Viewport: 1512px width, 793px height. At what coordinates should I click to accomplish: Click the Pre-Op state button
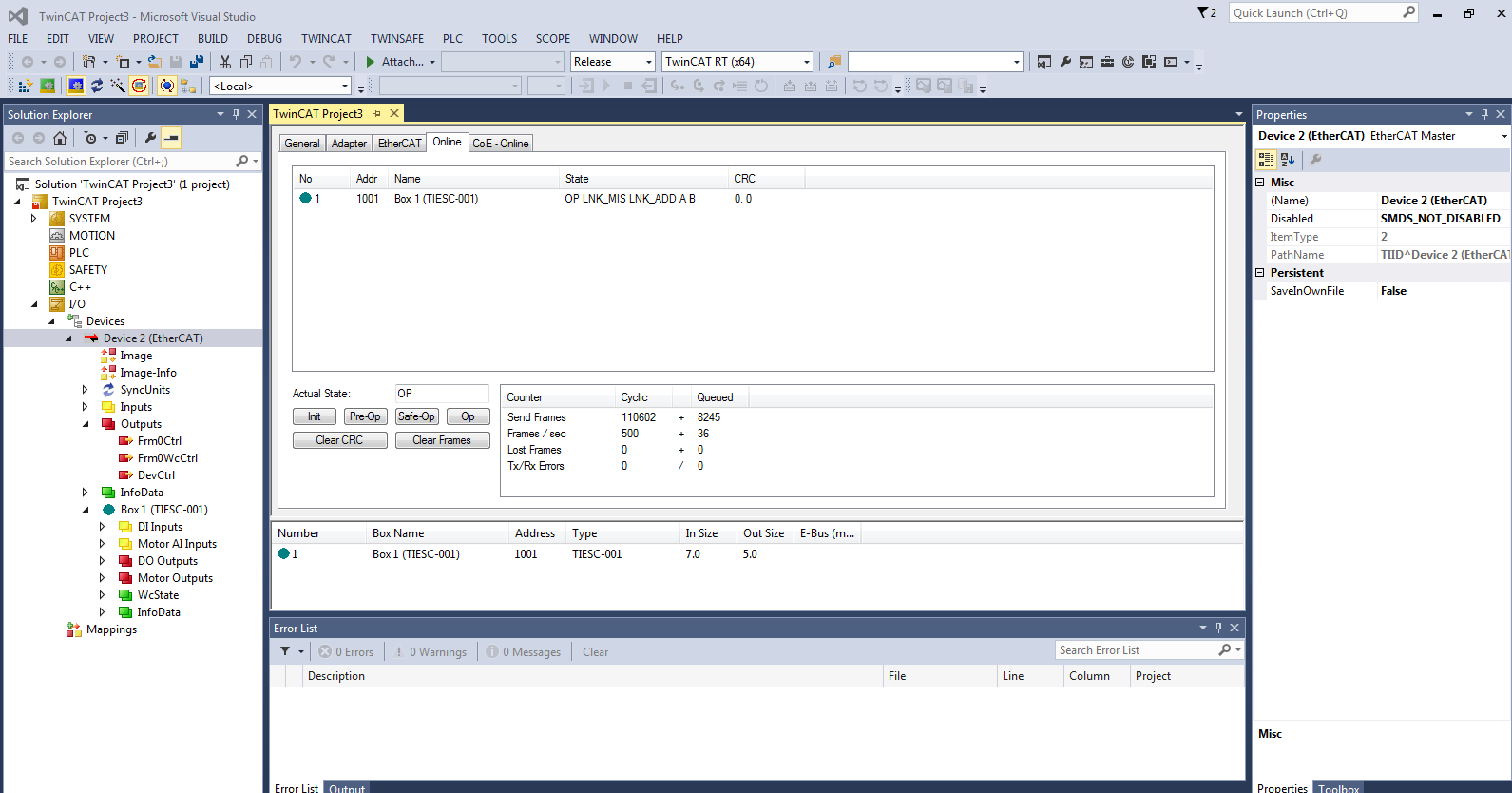tap(365, 416)
